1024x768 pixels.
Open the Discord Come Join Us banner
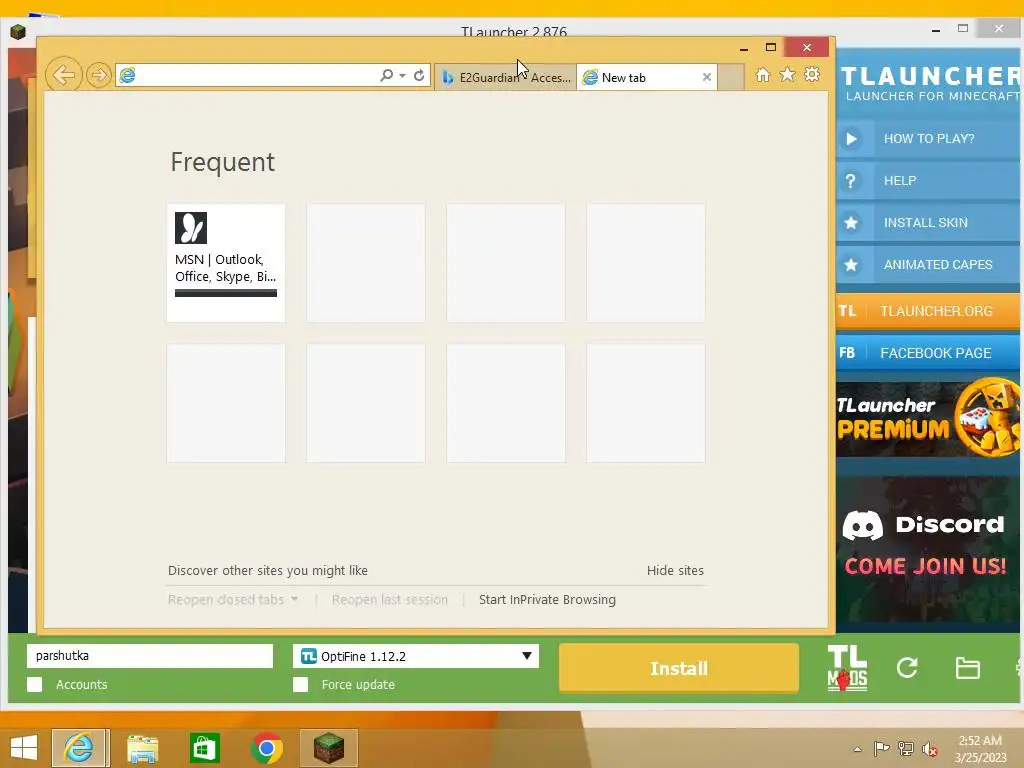pyautogui.click(x=928, y=550)
